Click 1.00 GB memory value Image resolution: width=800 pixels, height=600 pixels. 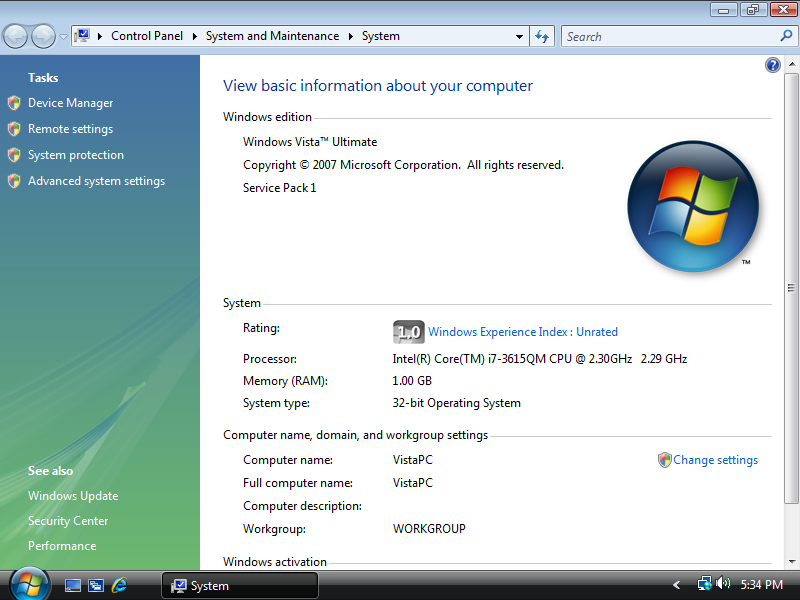pos(412,381)
